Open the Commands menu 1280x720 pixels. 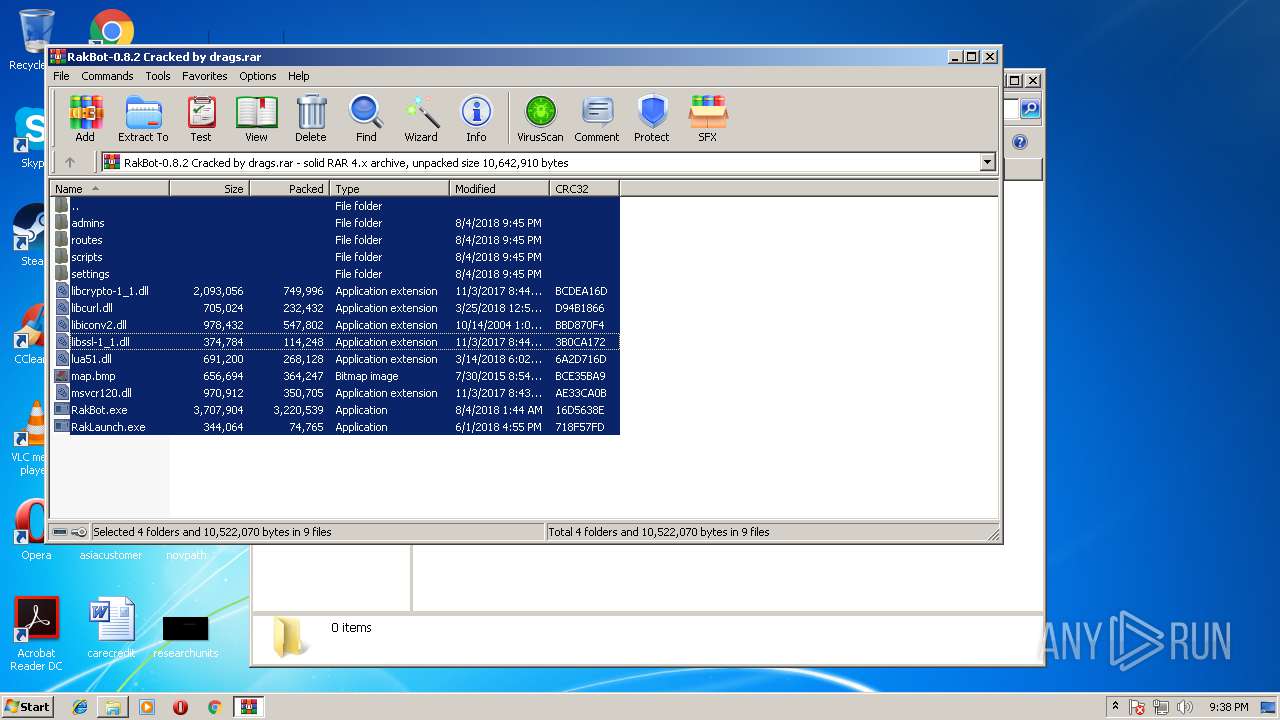click(107, 76)
